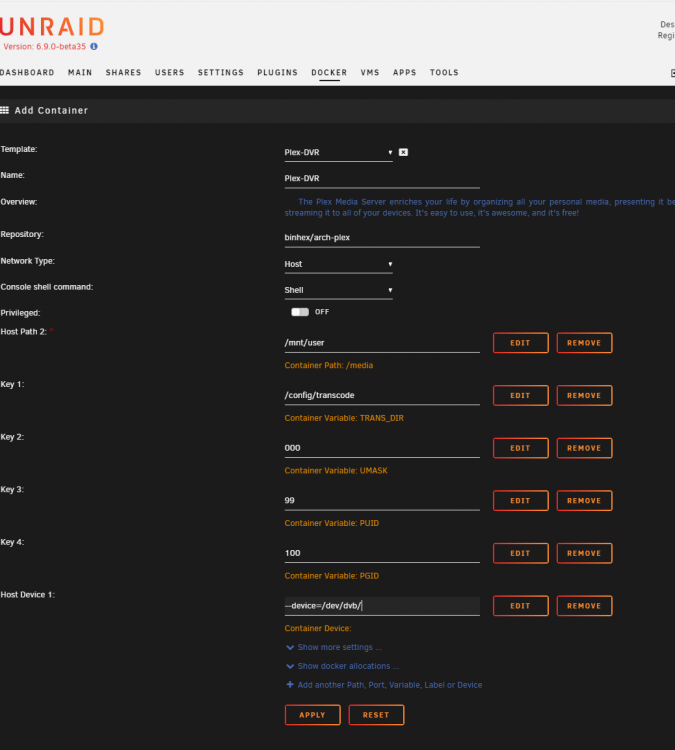Screen dimensions: 675x750
Task: Remove the Host Device 1 entry
Action: click(x=584, y=606)
